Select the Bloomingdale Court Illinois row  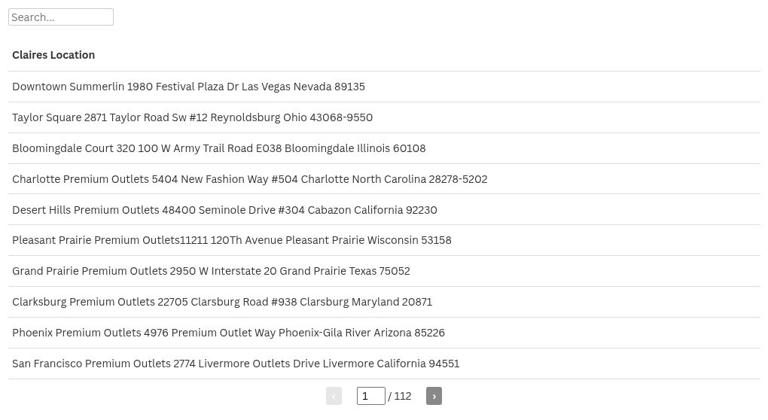(x=384, y=148)
